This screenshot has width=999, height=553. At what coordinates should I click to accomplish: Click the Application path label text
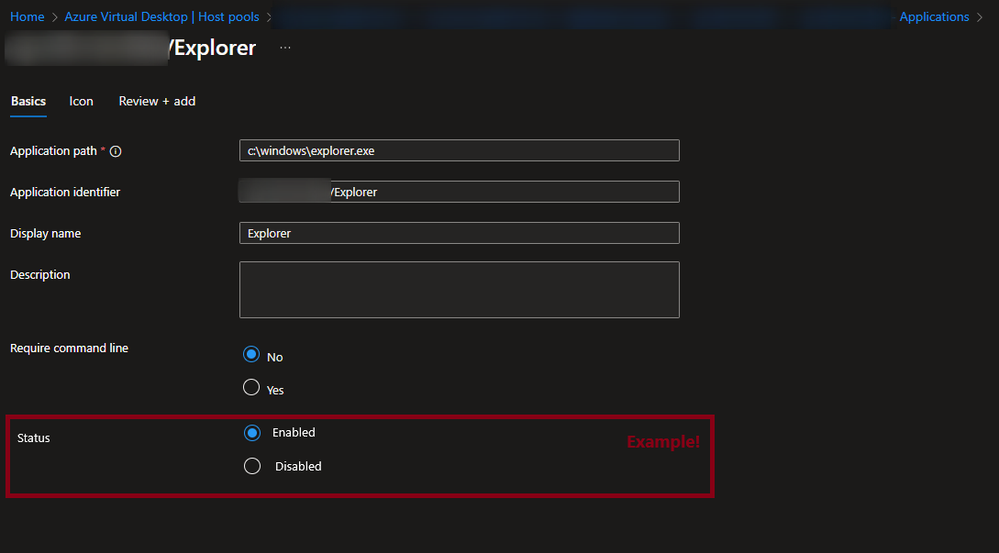[x=54, y=151]
